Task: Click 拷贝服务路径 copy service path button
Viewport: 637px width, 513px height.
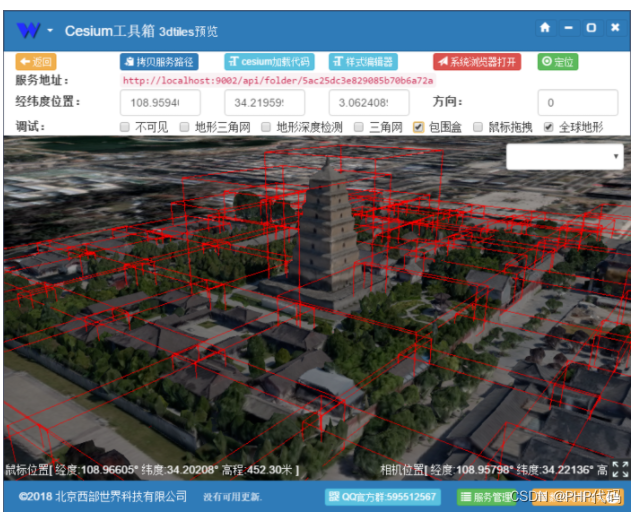Action: pos(159,62)
